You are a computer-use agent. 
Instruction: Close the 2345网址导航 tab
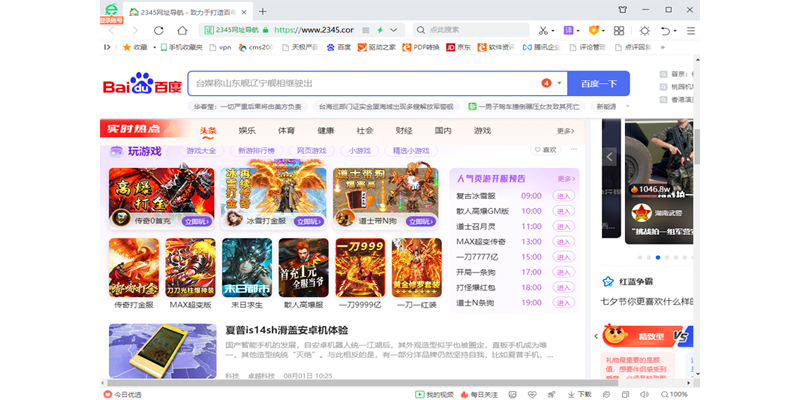point(244,12)
